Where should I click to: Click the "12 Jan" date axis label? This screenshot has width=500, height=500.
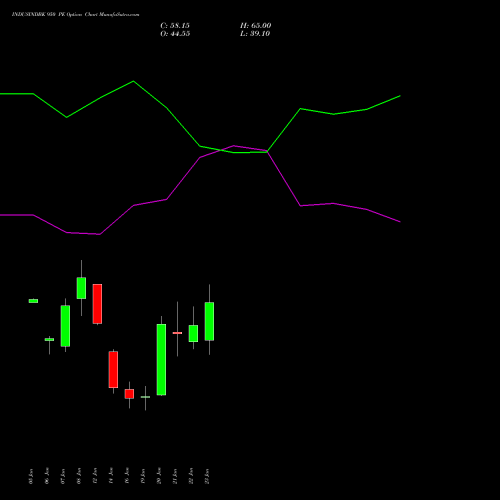click(x=95, y=476)
